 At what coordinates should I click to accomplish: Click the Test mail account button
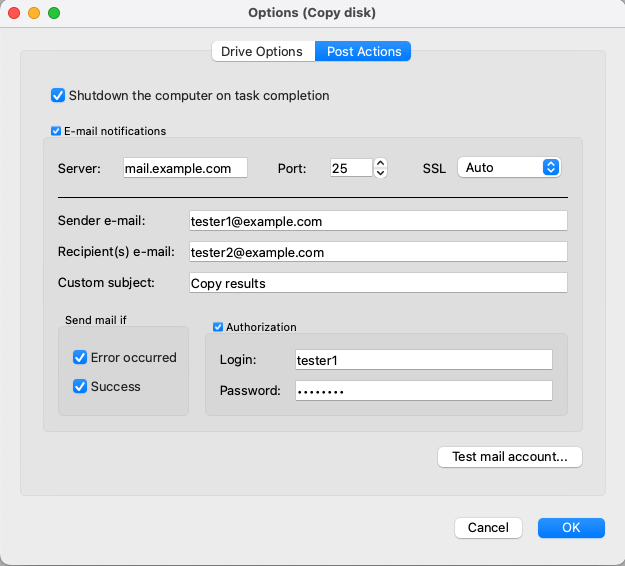pyautogui.click(x=510, y=457)
